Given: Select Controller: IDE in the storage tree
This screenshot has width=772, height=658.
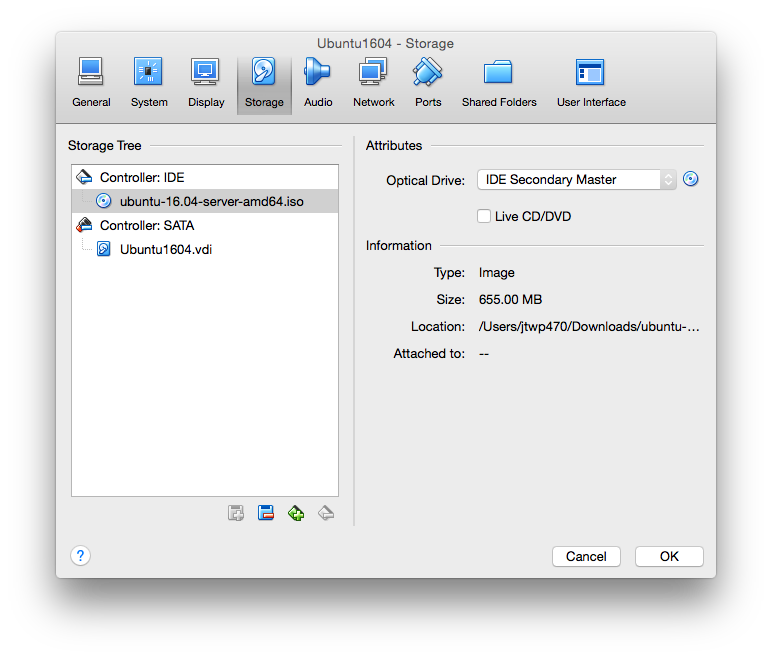Looking at the screenshot, I should [x=142, y=178].
